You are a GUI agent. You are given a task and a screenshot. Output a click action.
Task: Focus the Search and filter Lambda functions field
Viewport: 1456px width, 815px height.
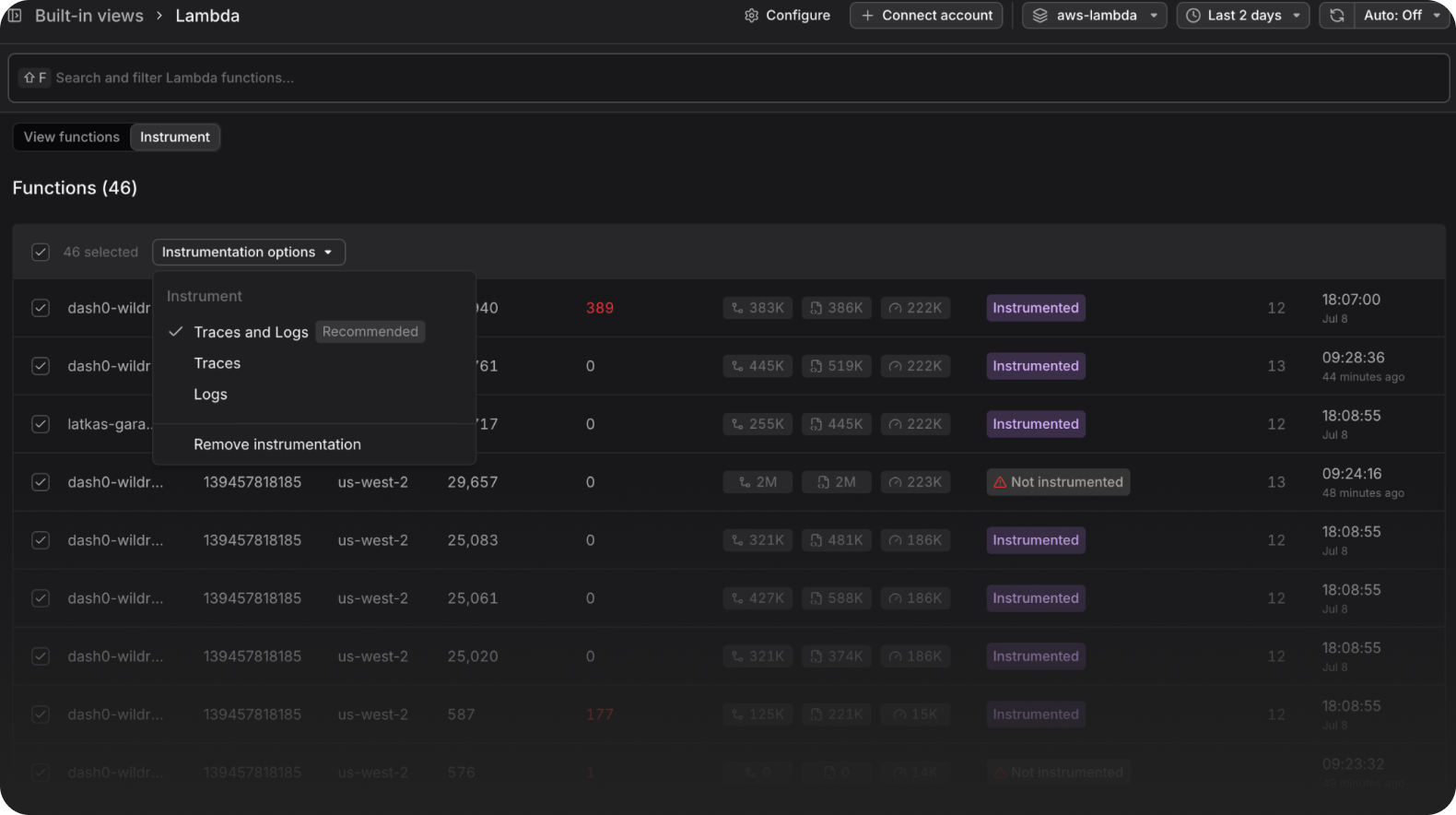click(x=728, y=78)
